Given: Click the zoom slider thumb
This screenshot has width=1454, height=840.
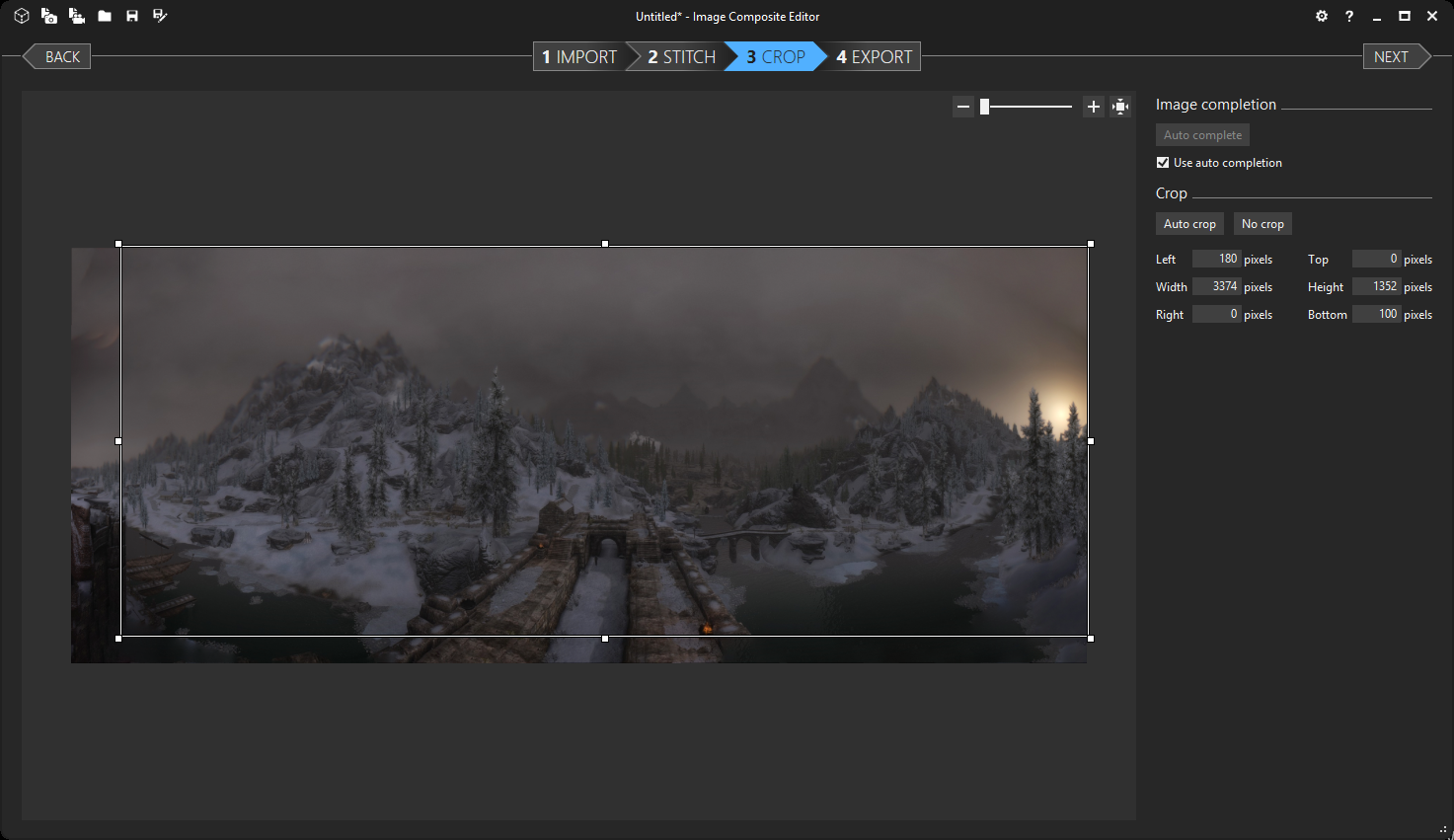Looking at the screenshot, I should [984, 107].
